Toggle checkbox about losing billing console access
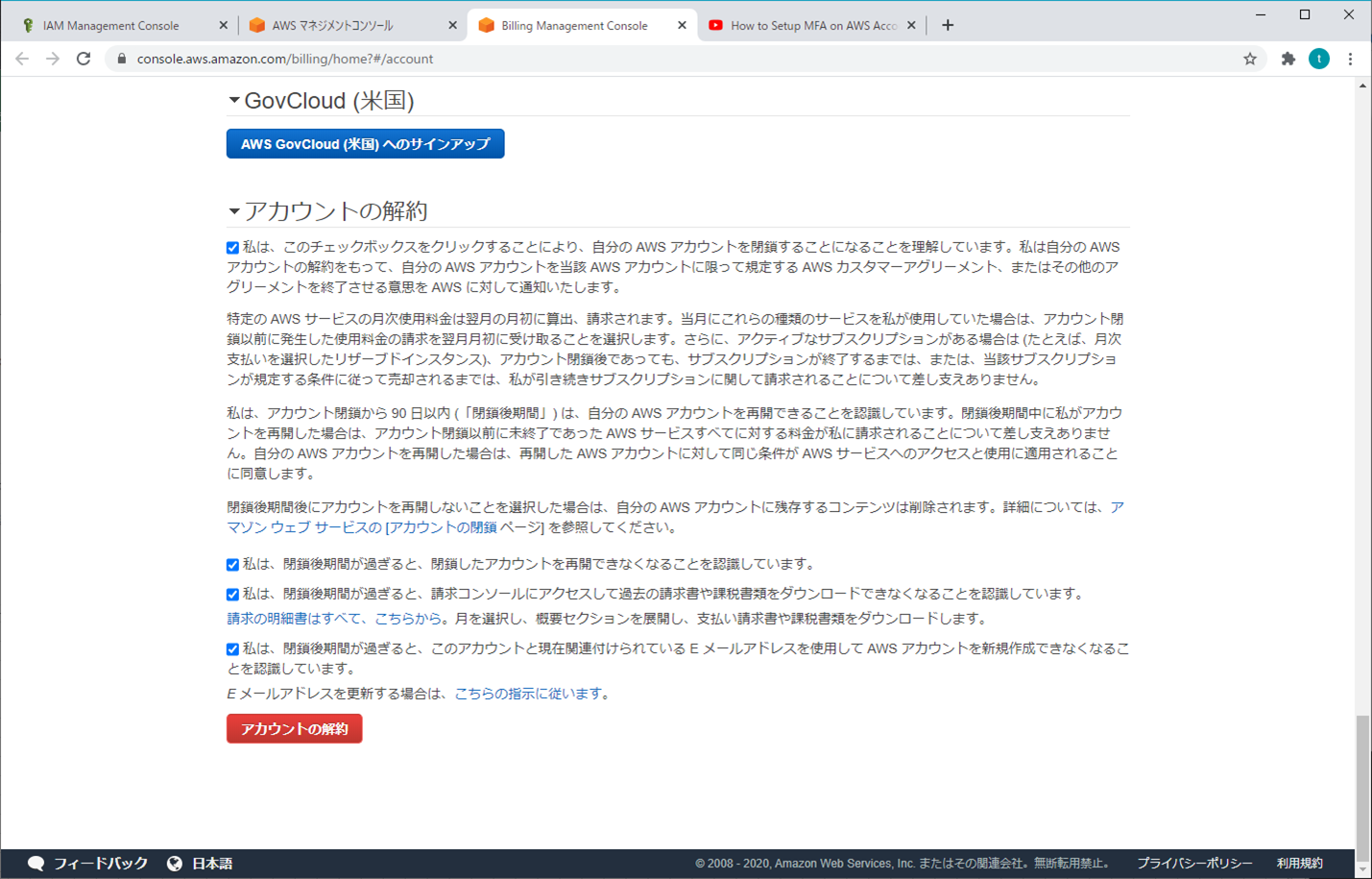 click(x=232, y=595)
